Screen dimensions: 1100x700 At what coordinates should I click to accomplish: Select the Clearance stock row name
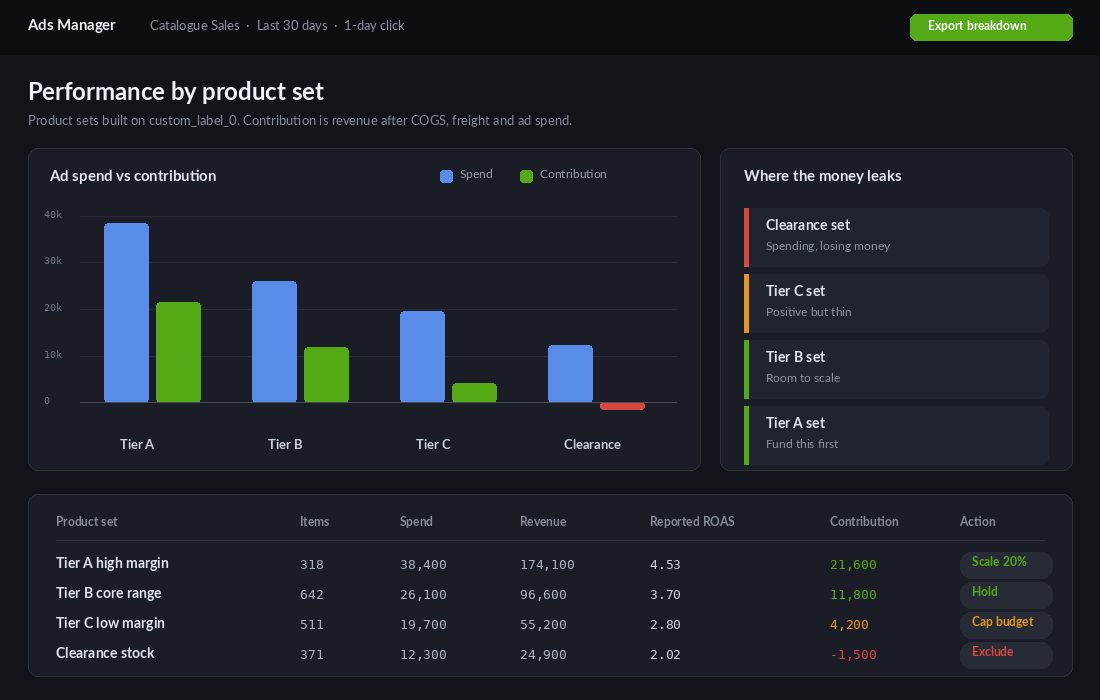pyautogui.click(x=105, y=653)
